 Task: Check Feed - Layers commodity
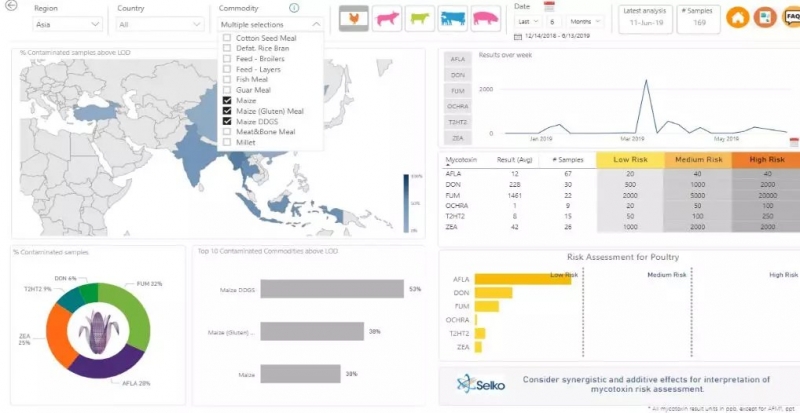point(227,69)
